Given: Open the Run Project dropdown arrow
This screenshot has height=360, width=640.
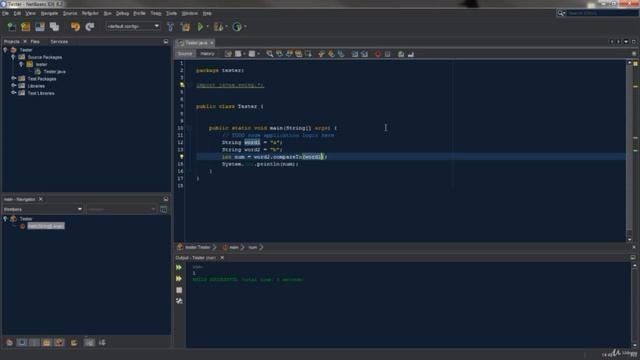Looking at the screenshot, I should point(207,27).
